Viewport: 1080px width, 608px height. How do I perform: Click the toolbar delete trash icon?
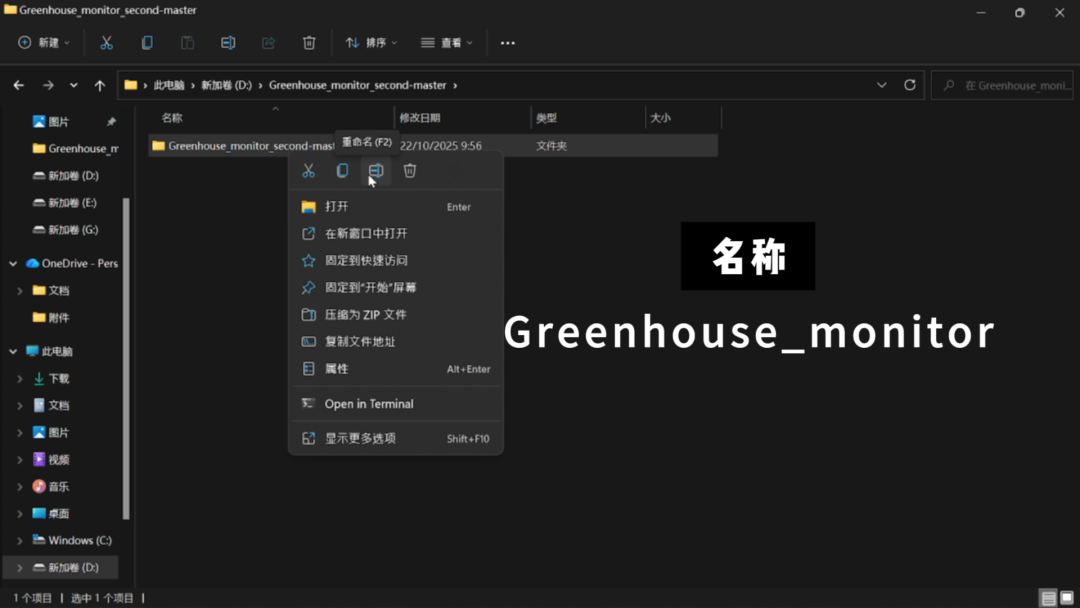point(309,43)
